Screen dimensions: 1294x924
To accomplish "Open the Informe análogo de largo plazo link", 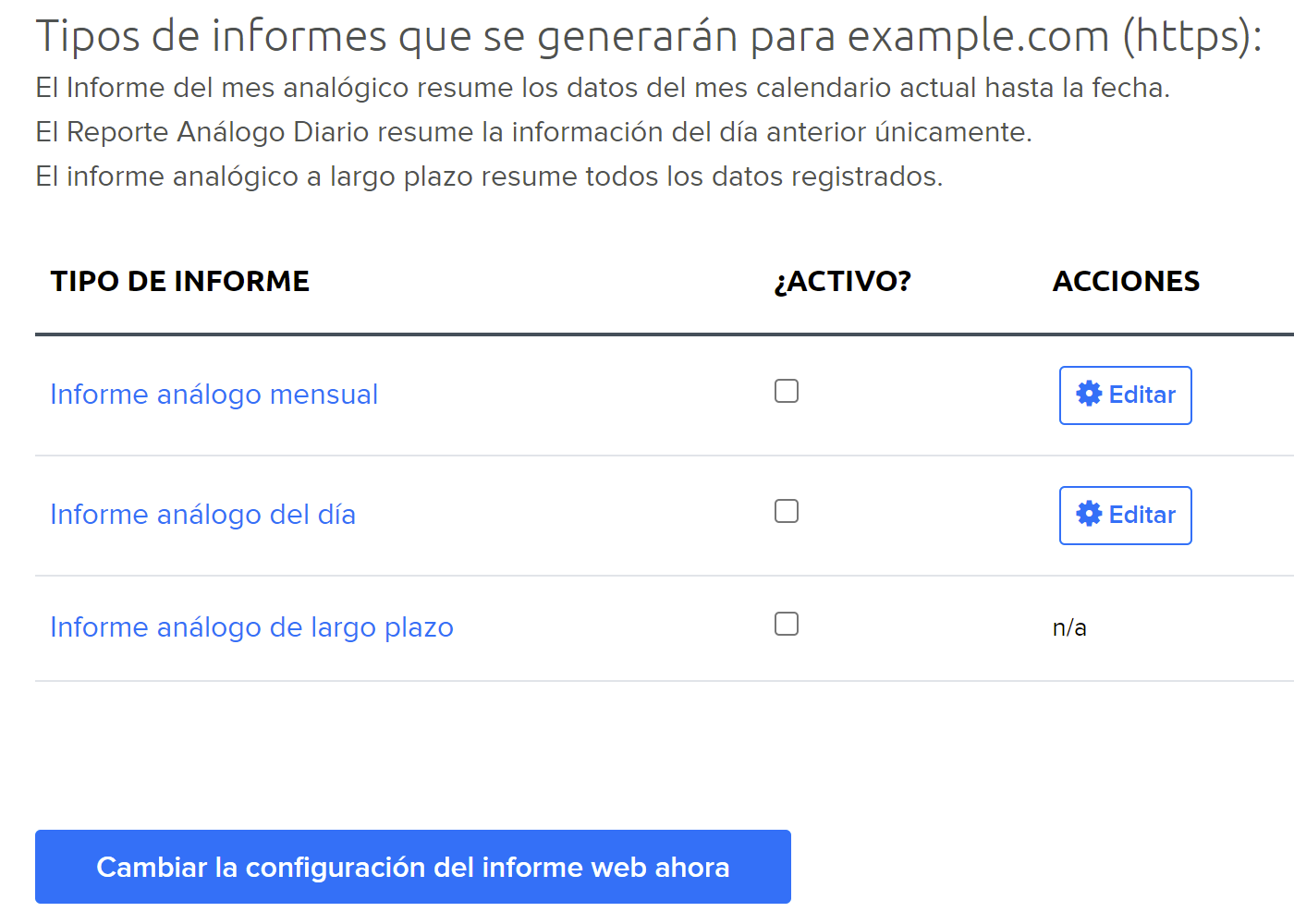I will (x=251, y=627).
